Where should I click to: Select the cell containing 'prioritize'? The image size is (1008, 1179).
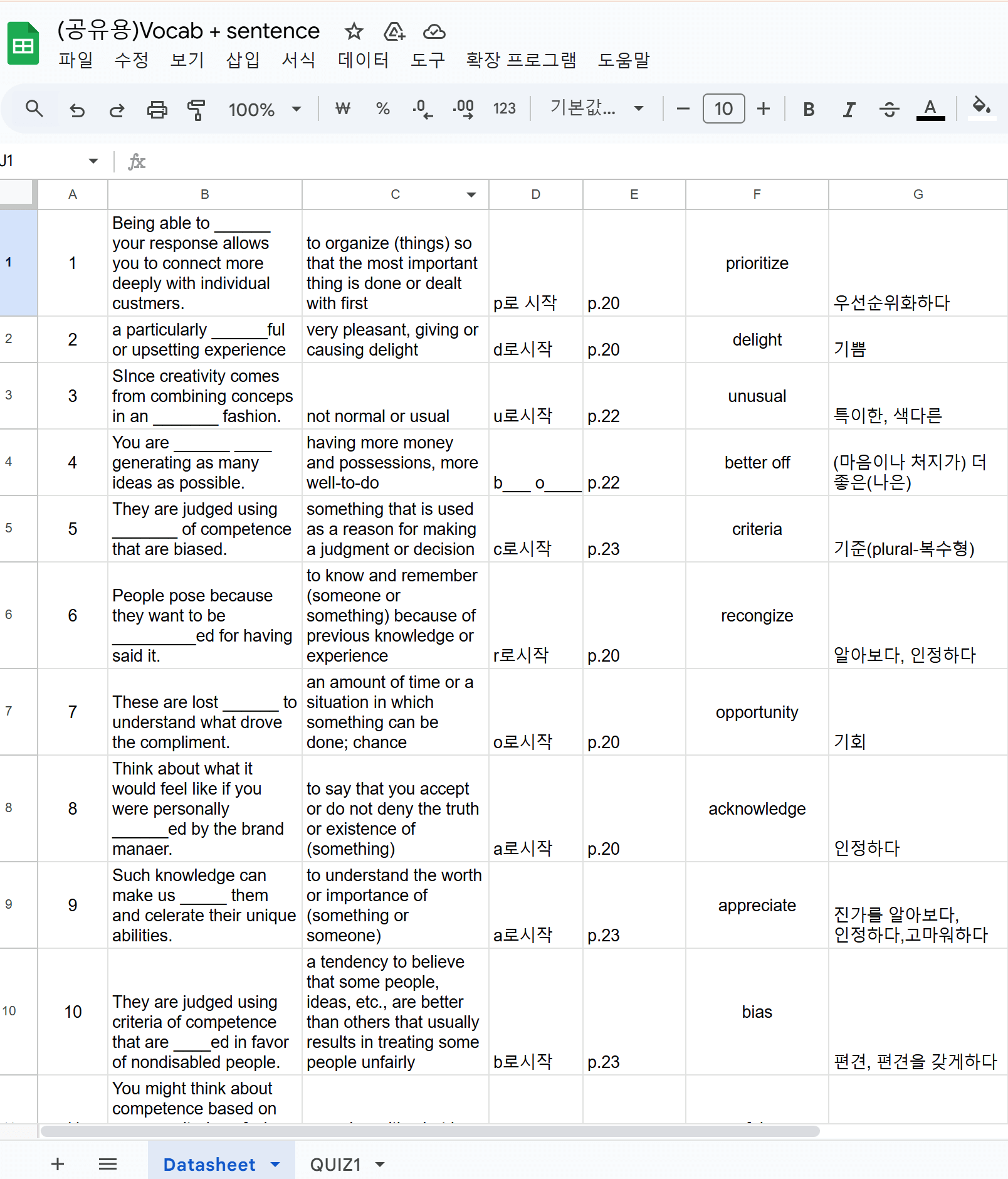click(x=757, y=263)
